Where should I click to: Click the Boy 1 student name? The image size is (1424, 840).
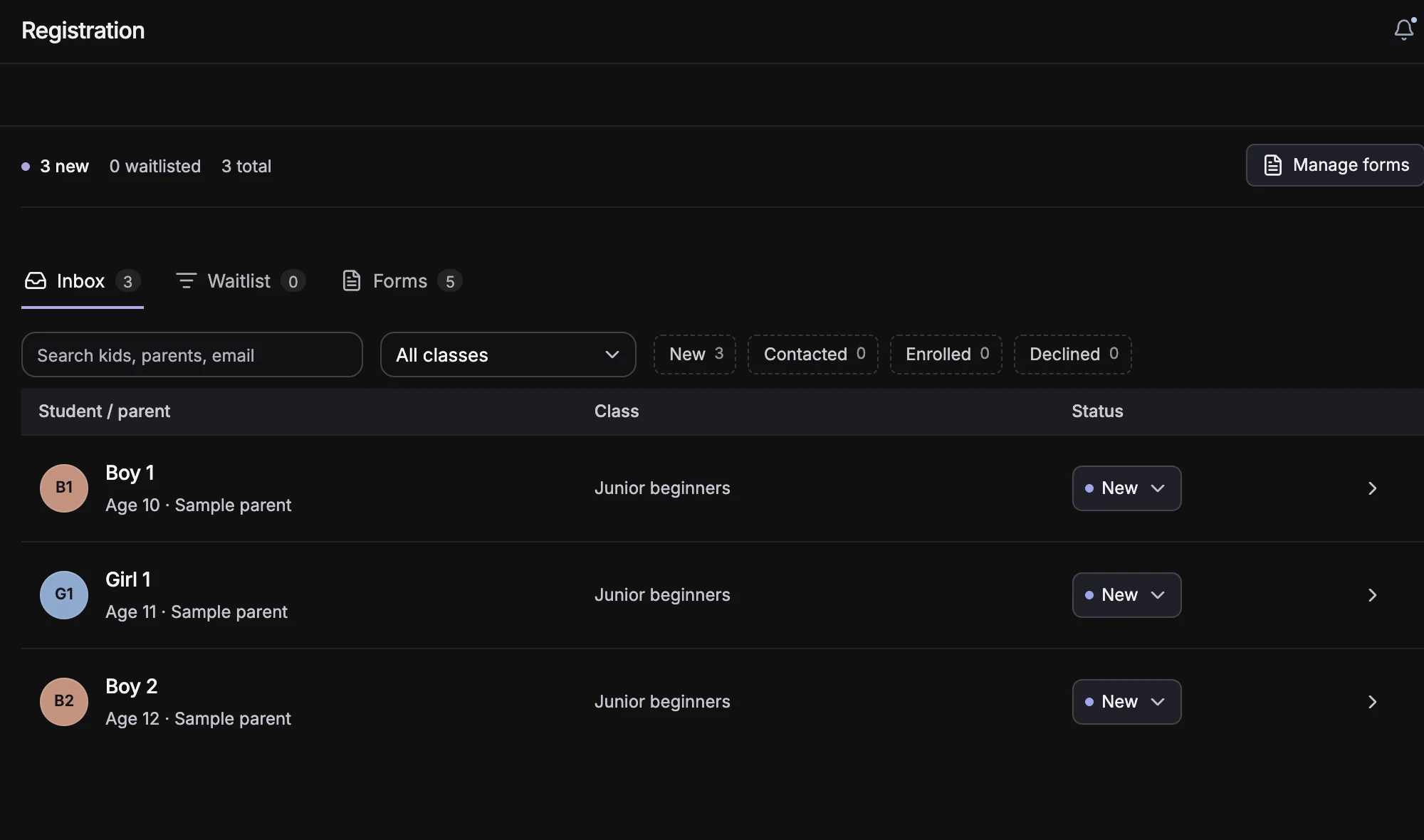point(130,473)
